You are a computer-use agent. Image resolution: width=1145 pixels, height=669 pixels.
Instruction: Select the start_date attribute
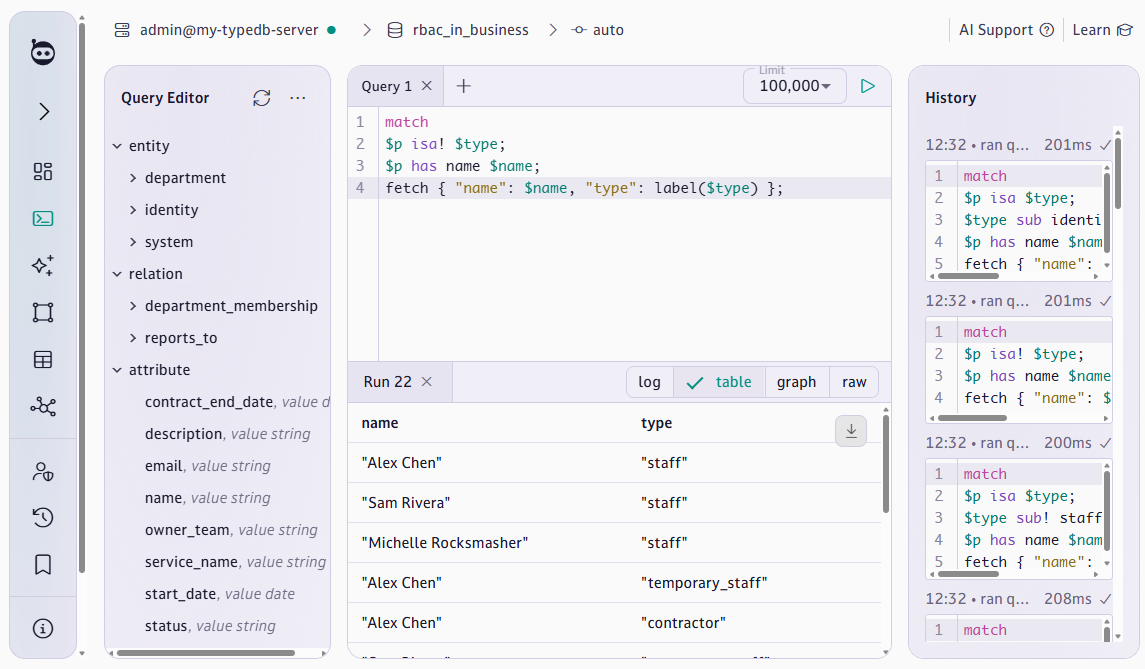220,595
